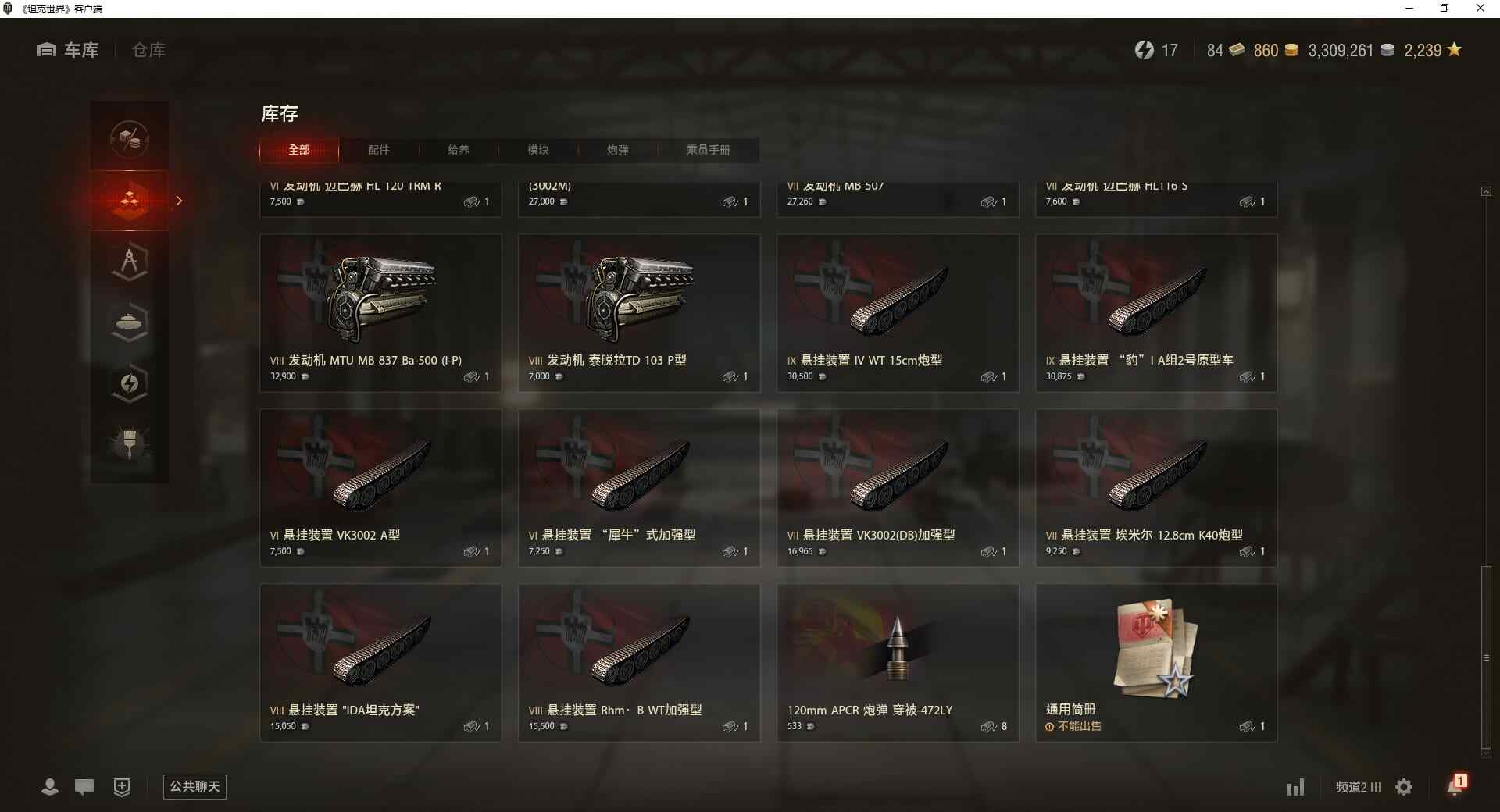This screenshot has width=1500, height=812.
Task: Select the blueprint compass sidebar icon
Action: [130, 262]
